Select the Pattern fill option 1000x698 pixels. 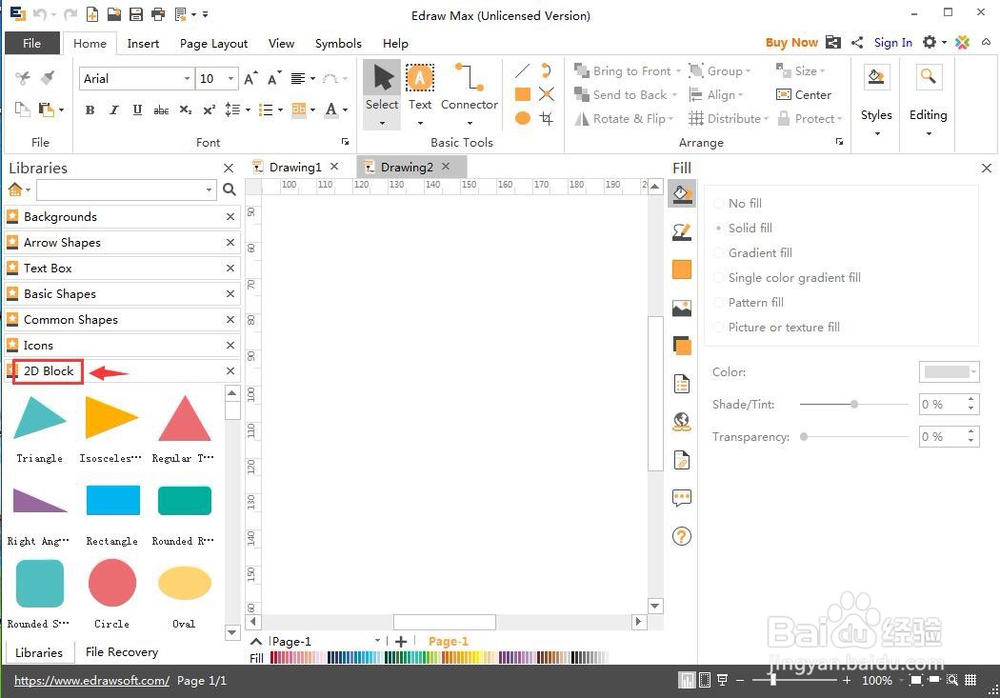(749, 302)
